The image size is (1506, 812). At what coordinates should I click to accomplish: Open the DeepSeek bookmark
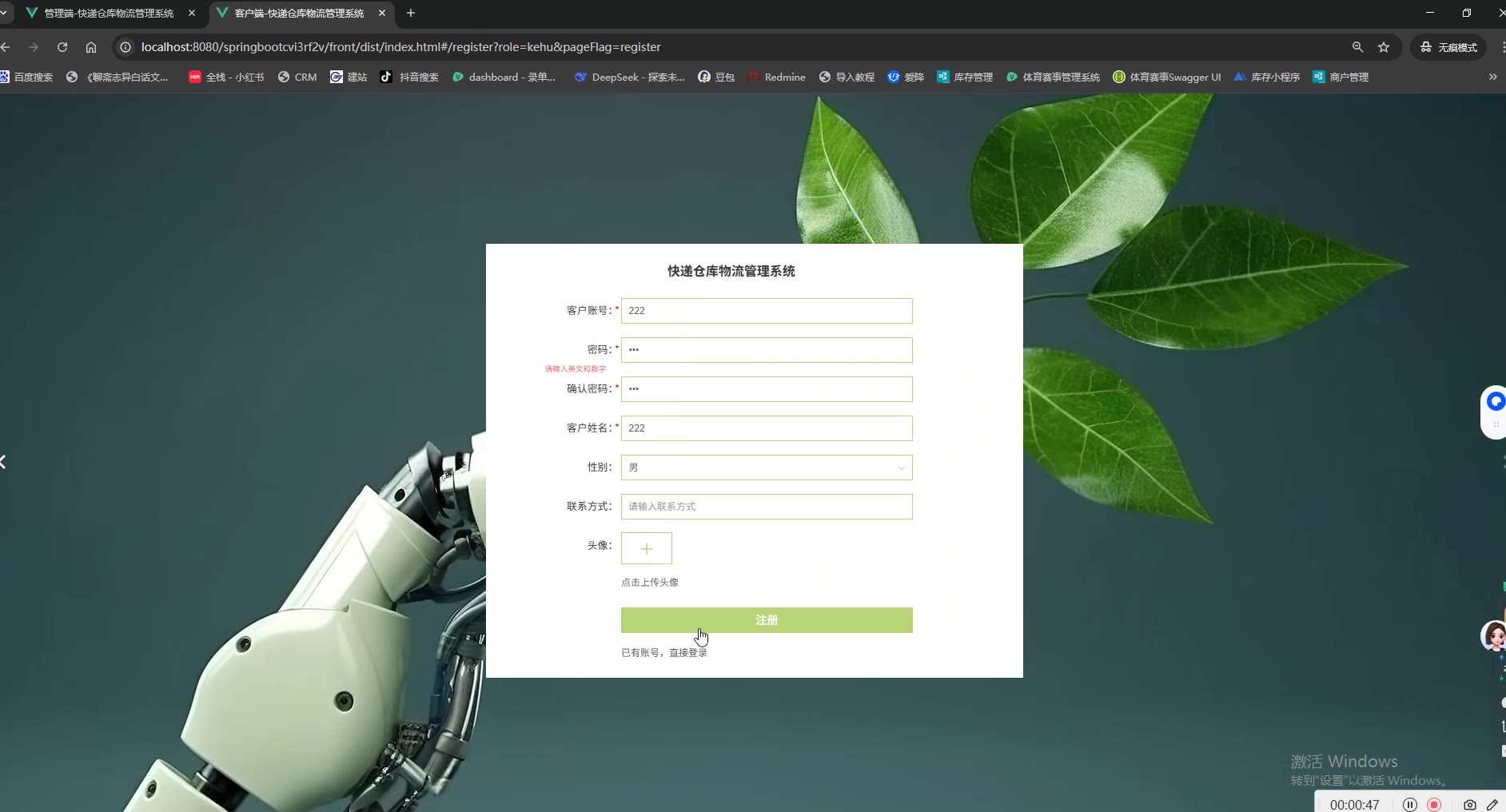[630, 77]
